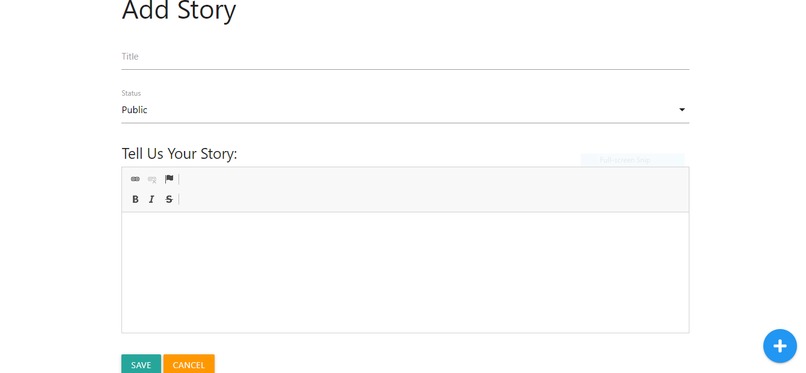Viewport: 806px width, 373px height.
Task: Click the disabled Unlink icon
Action: 152,179
